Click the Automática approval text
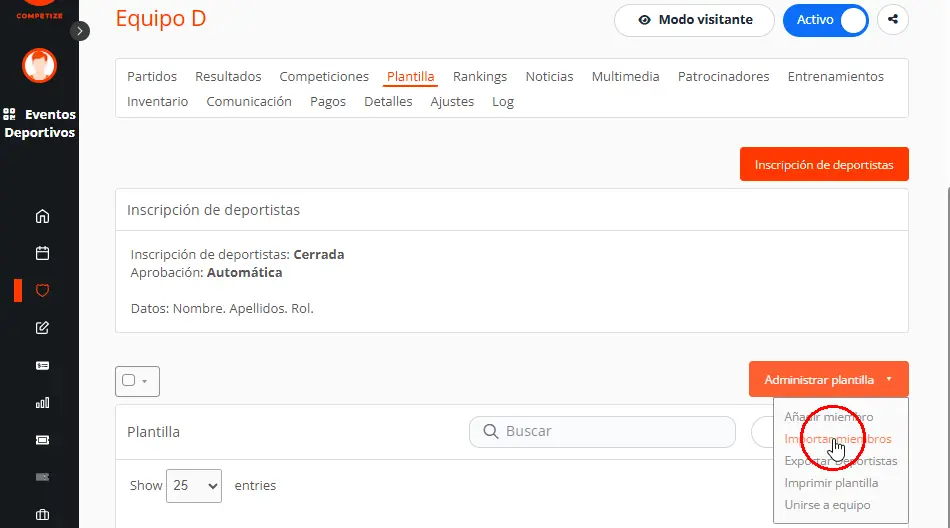 pos(244,273)
